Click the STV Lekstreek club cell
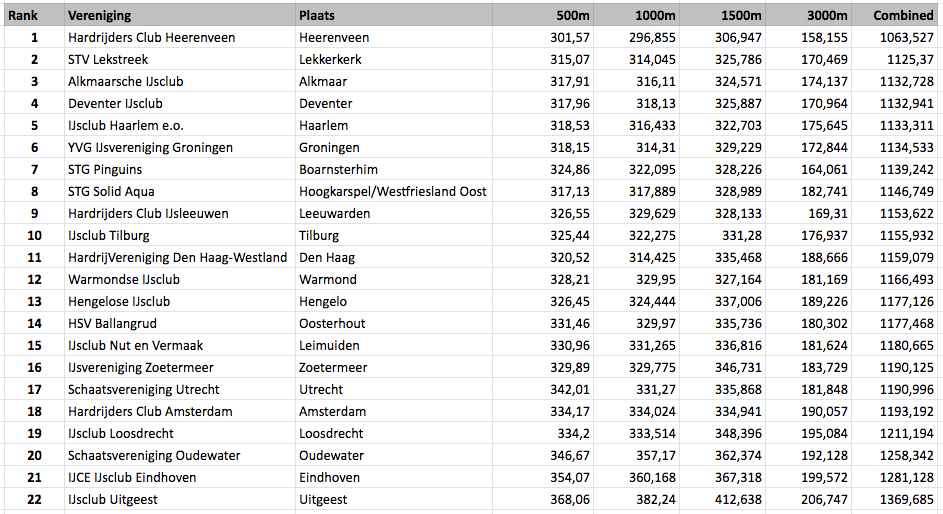 tap(180, 60)
